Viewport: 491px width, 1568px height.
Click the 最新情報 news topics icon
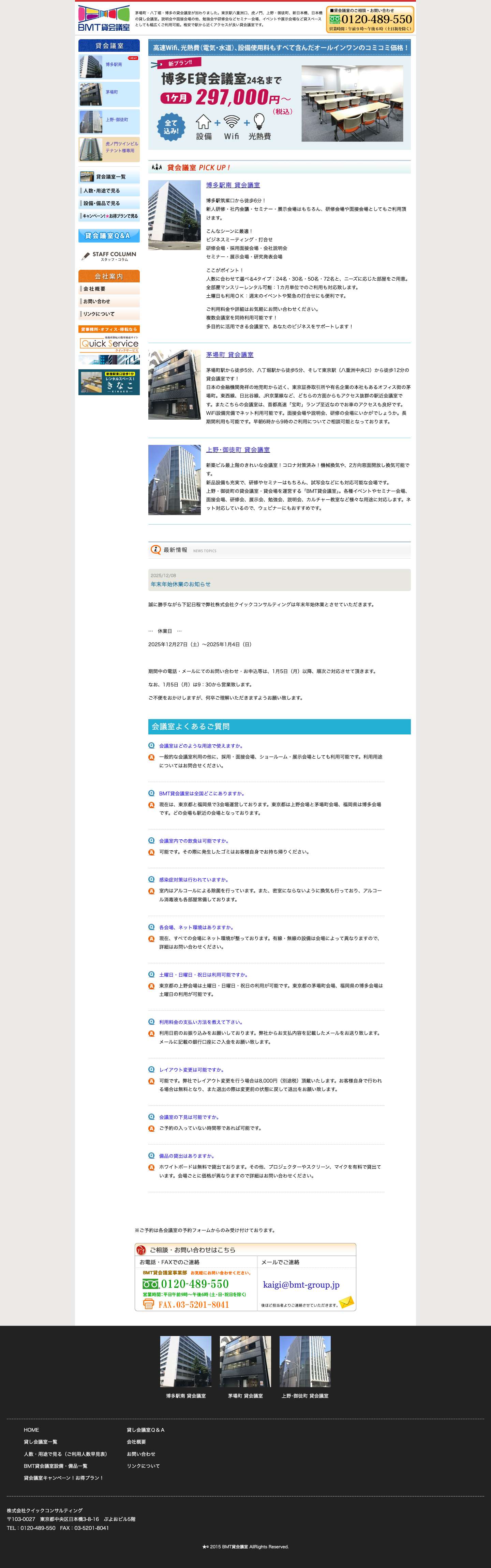coord(156,550)
